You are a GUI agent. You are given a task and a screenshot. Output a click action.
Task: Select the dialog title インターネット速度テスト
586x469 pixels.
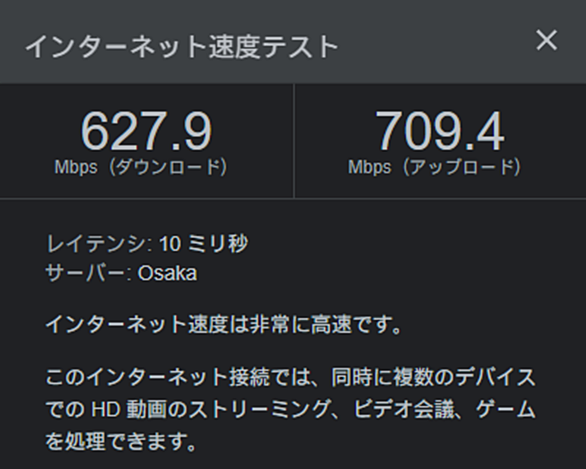(x=181, y=47)
